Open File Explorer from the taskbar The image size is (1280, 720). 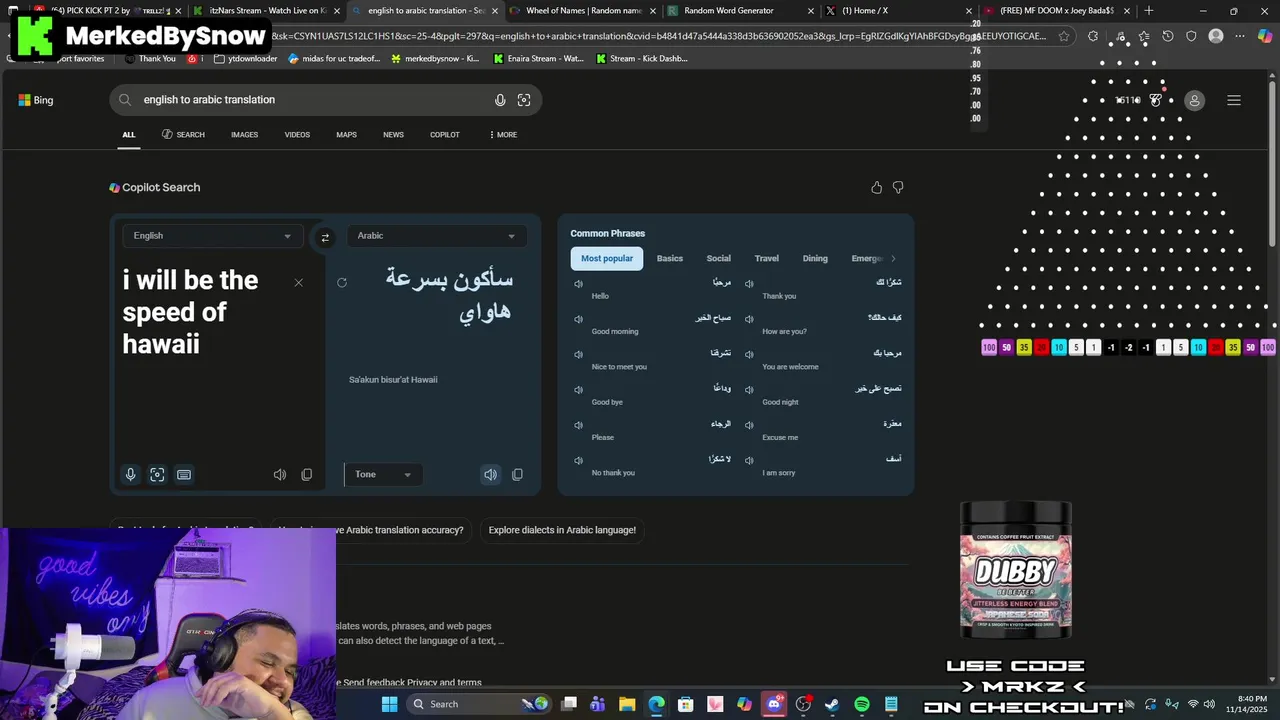[x=627, y=705]
